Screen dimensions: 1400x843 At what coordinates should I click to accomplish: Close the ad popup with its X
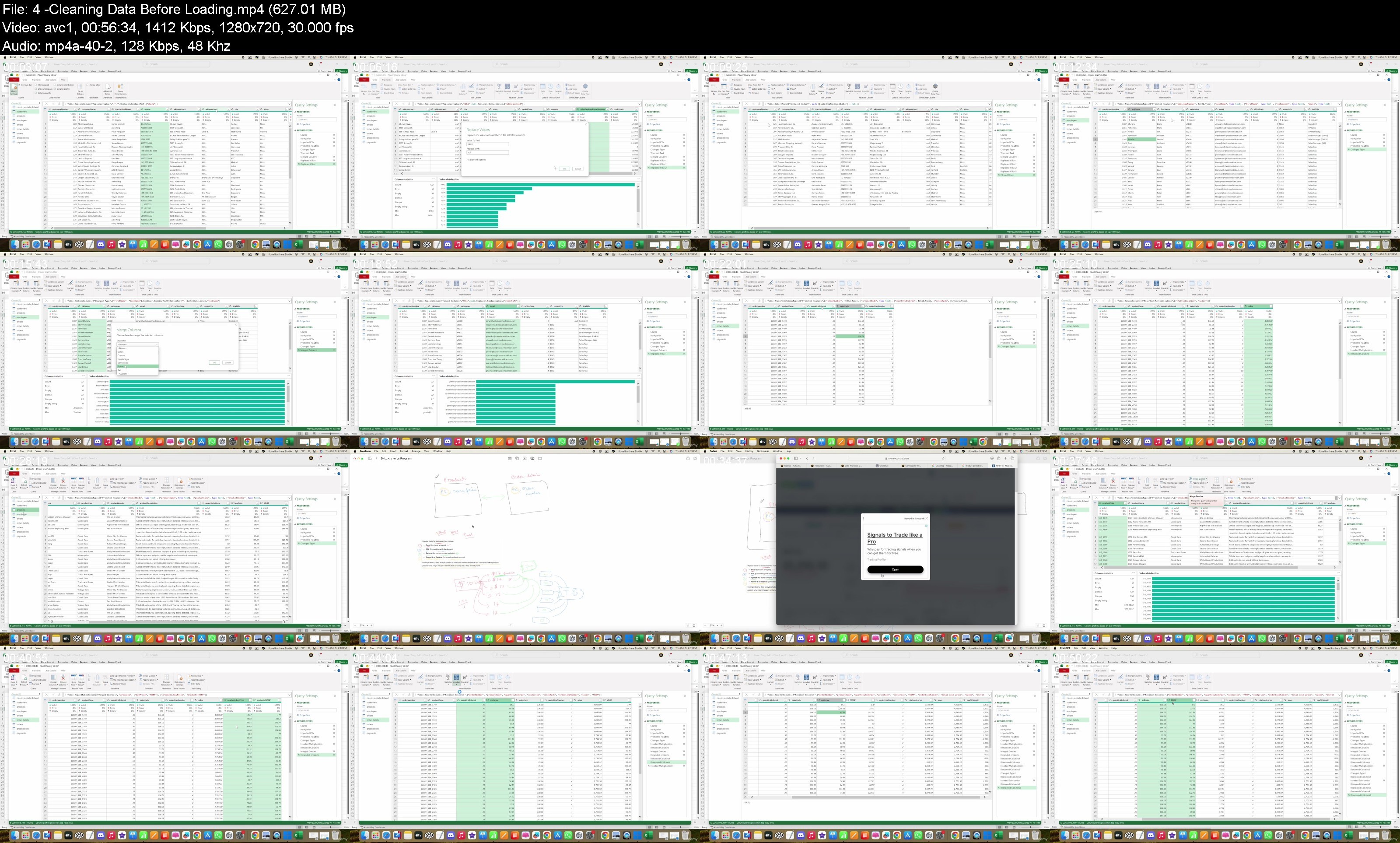[x=927, y=519]
